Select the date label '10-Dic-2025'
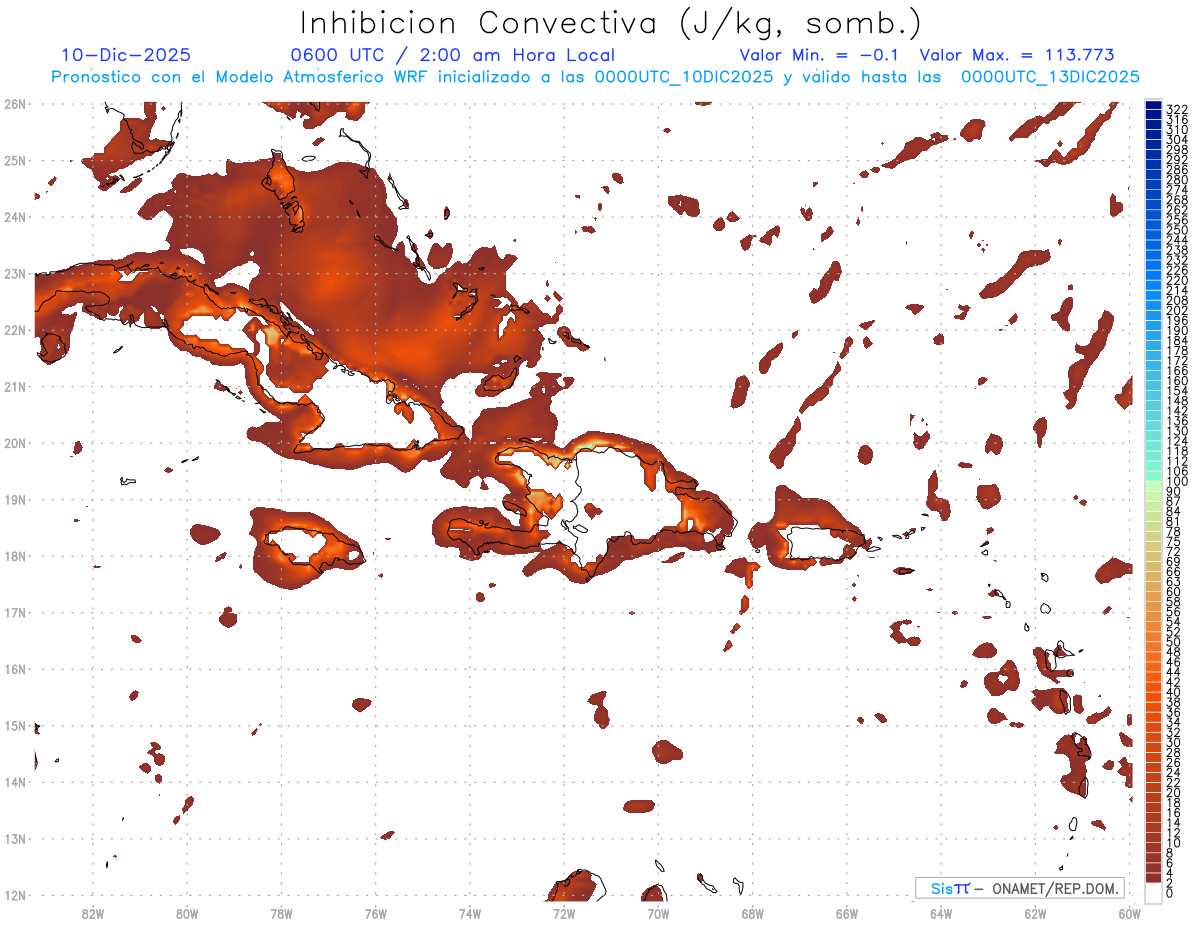 tap(126, 56)
